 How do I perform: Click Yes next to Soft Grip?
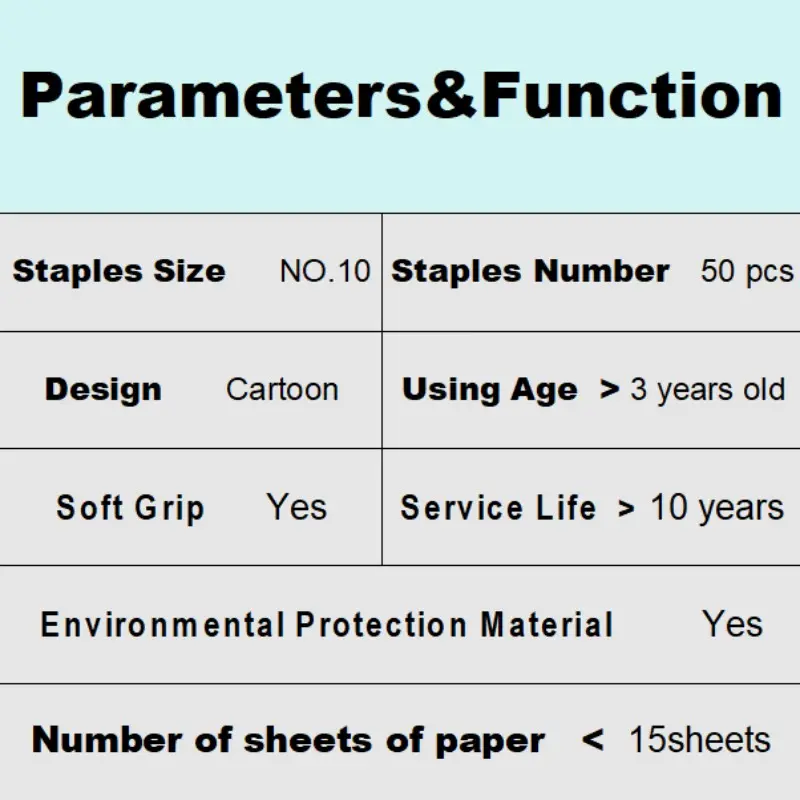[x=297, y=507]
